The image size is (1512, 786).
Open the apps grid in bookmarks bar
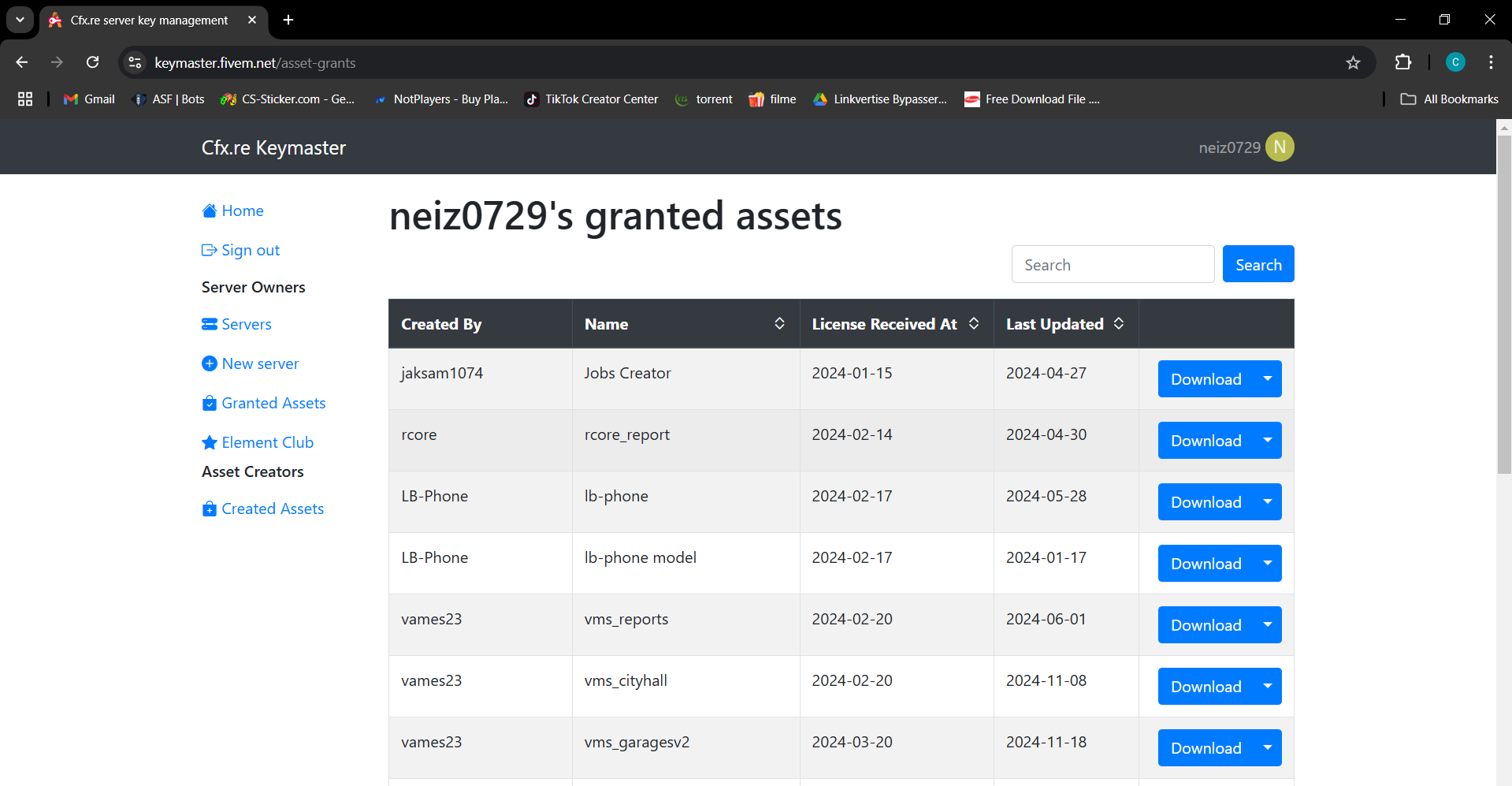pyautogui.click(x=25, y=99)
